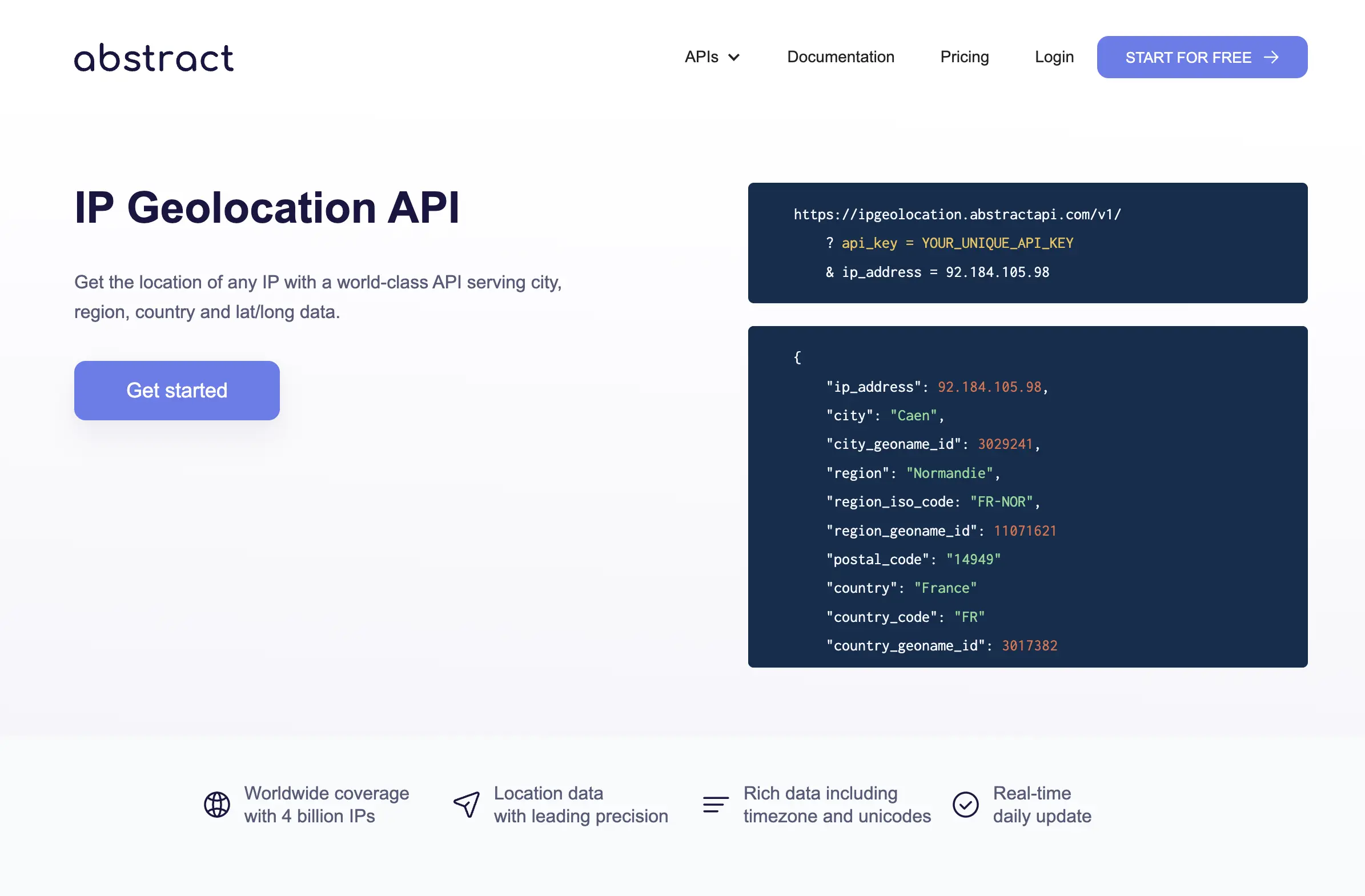Open the Pricing page
This screenshot has height=896, width=1365.
click(964, 57)
